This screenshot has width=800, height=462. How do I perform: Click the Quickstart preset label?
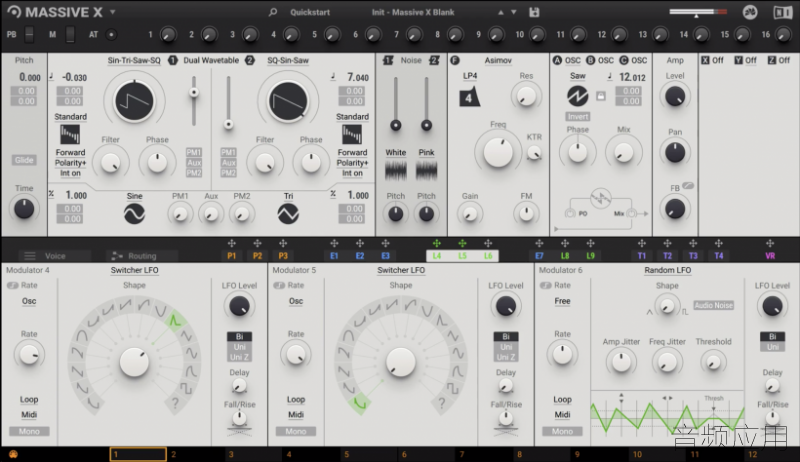tap(310, 12)
